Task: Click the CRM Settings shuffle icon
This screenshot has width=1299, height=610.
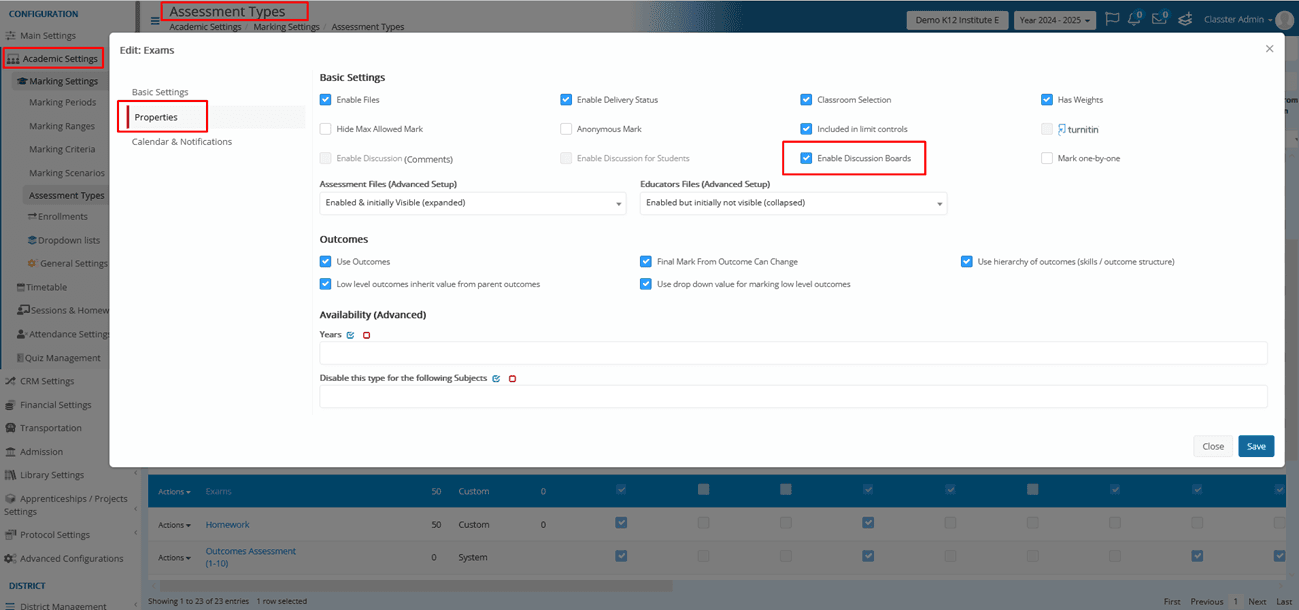Action: [x=10, y=381]
